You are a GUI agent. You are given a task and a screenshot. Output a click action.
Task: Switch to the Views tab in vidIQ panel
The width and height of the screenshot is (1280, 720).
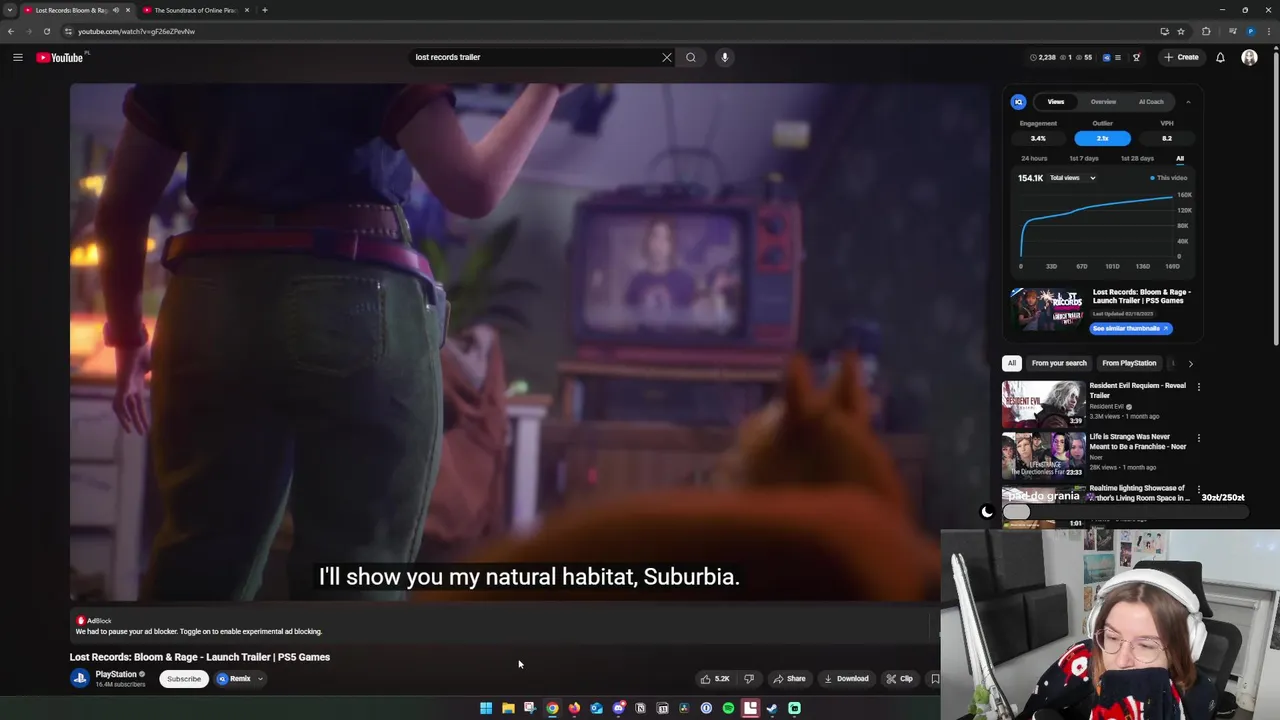point(1056,102)
